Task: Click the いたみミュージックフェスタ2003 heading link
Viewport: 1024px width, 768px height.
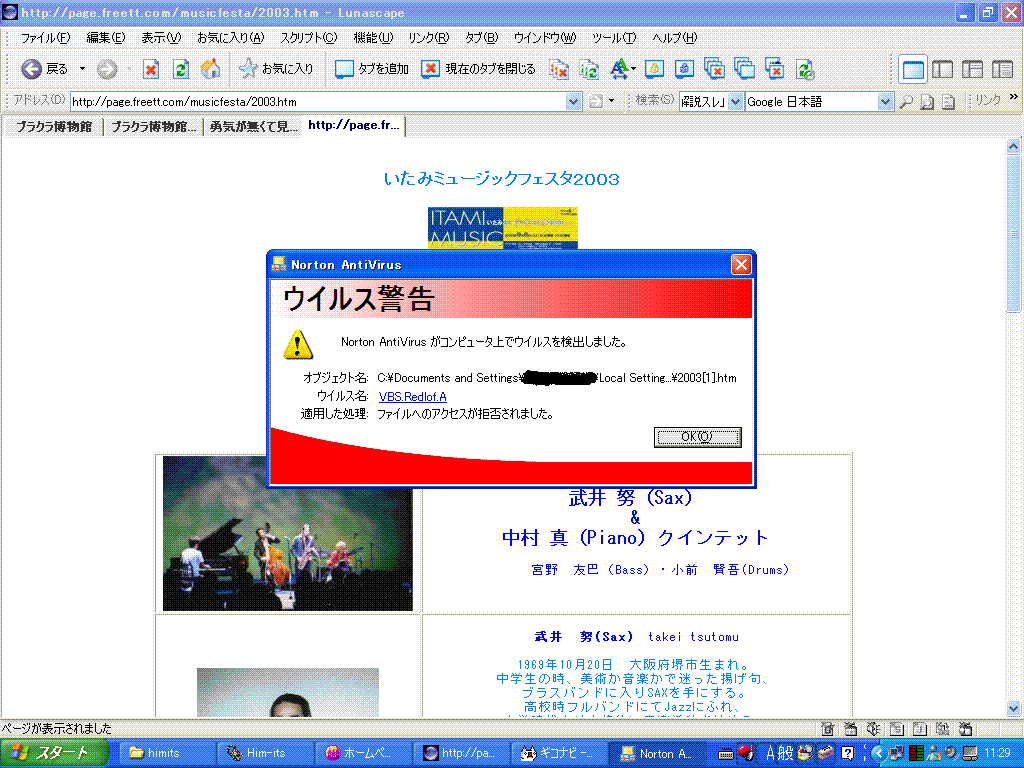Action: coord(502,179)
